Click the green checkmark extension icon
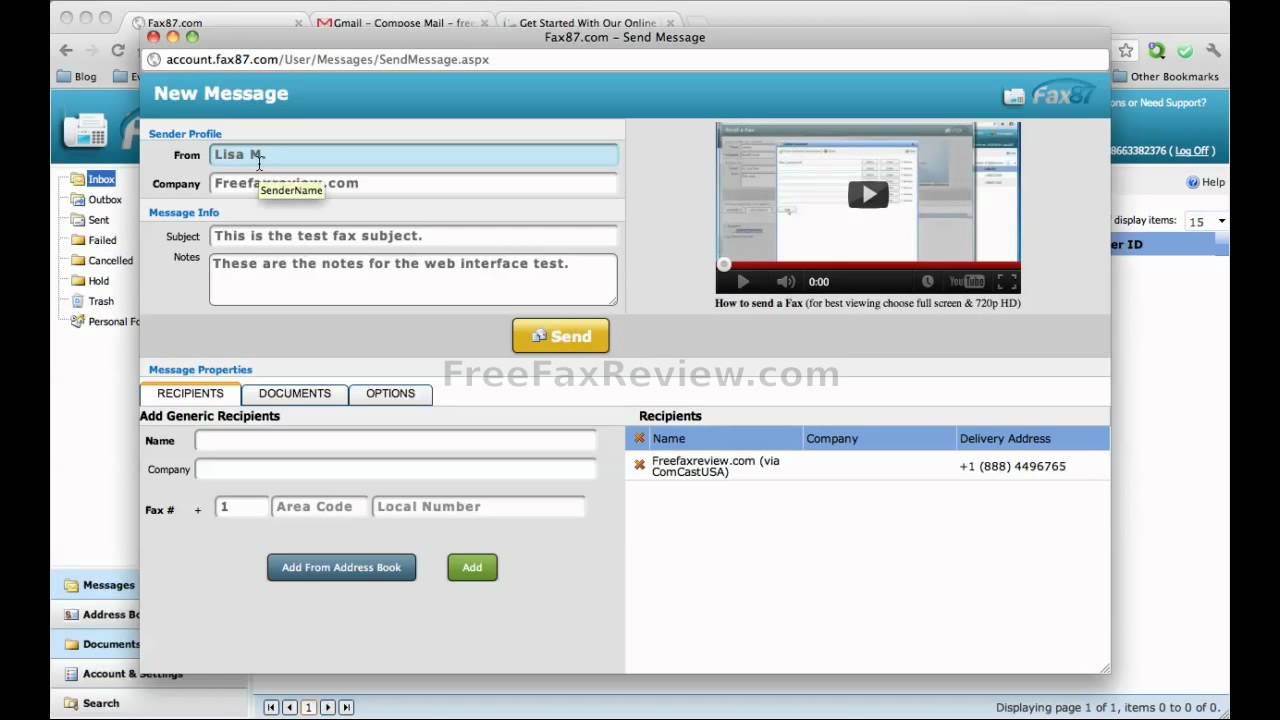 click(x=1185, y=50)
